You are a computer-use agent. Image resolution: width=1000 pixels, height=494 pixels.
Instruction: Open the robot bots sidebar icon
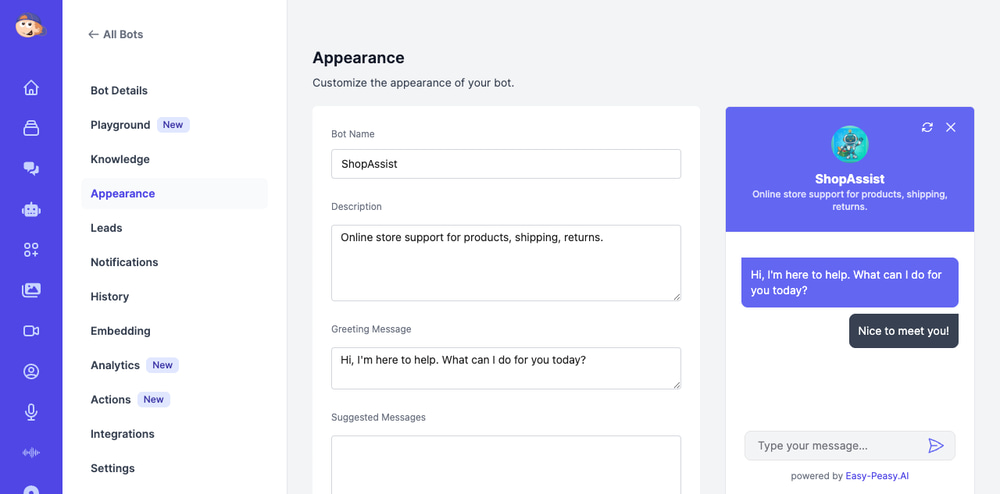coord(31,210)
